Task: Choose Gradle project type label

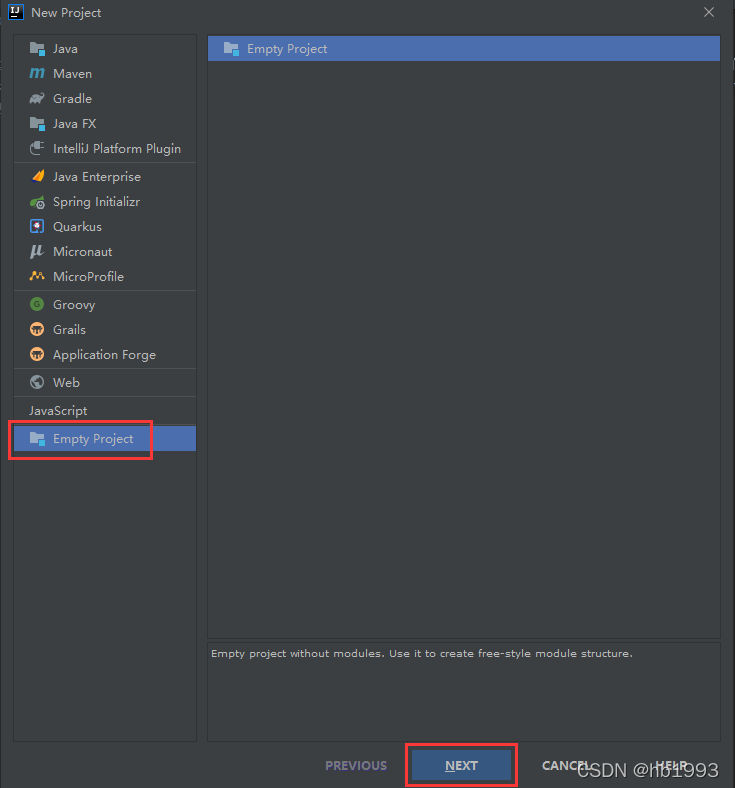Action: click(x=72, y=99)
